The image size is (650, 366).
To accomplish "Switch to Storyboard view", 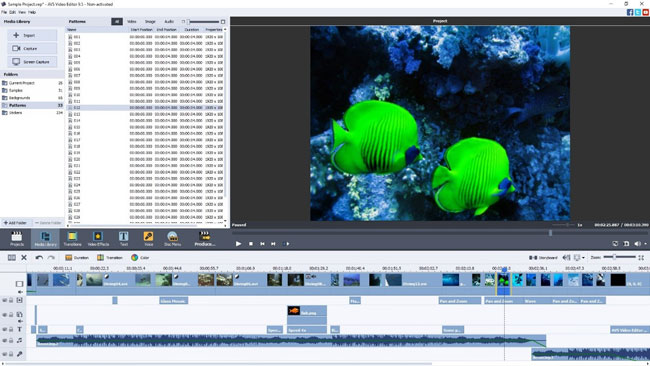I will click(543, 257).
